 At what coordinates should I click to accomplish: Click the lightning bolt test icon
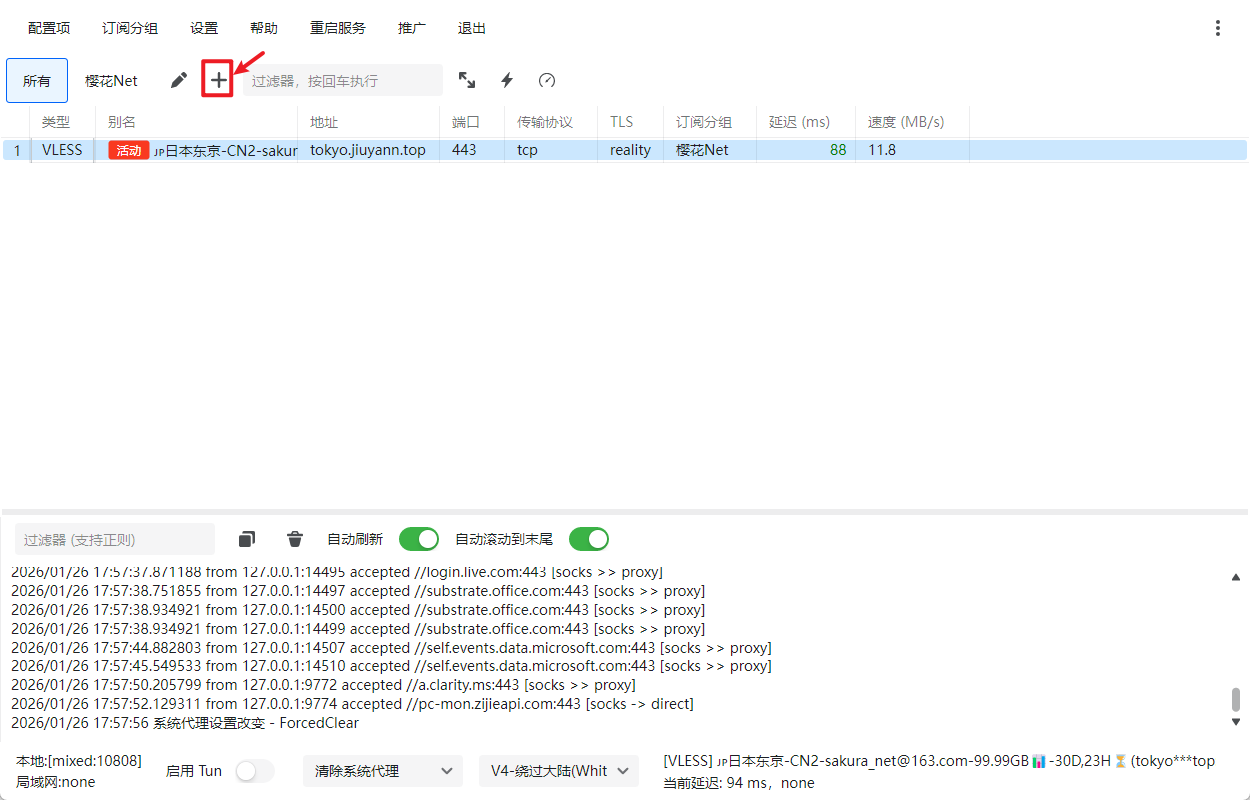pos(507,80)
